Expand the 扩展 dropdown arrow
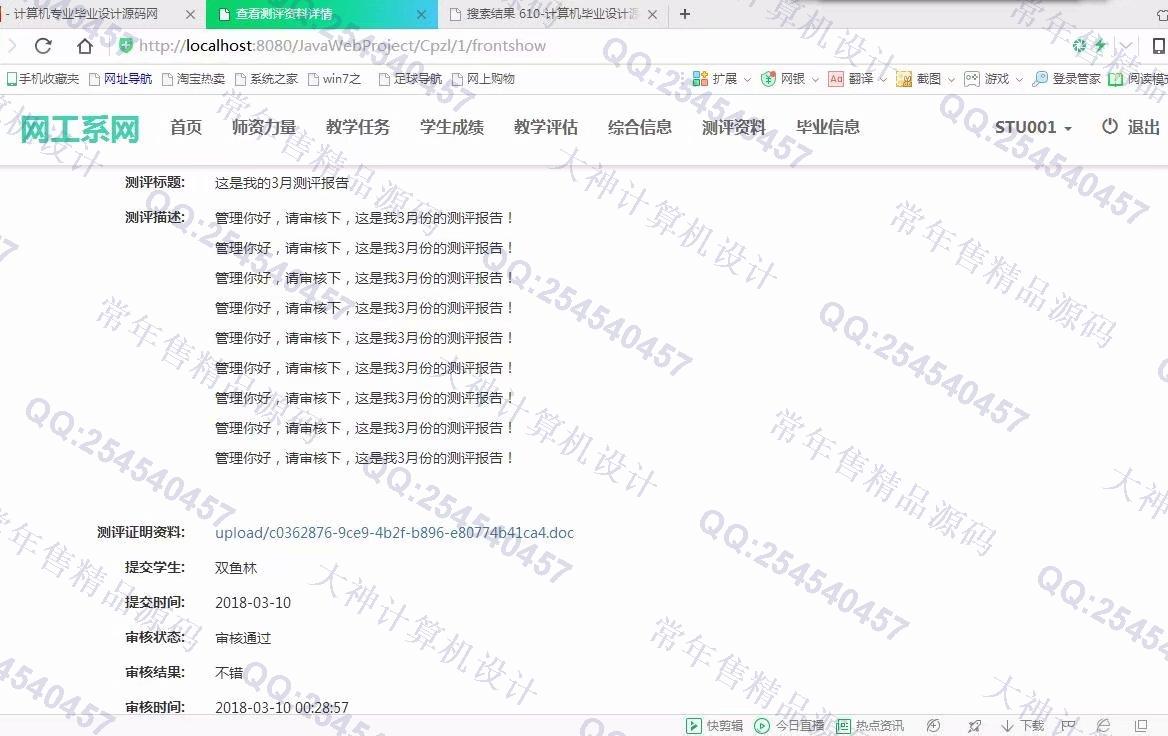 coord(746,79)
